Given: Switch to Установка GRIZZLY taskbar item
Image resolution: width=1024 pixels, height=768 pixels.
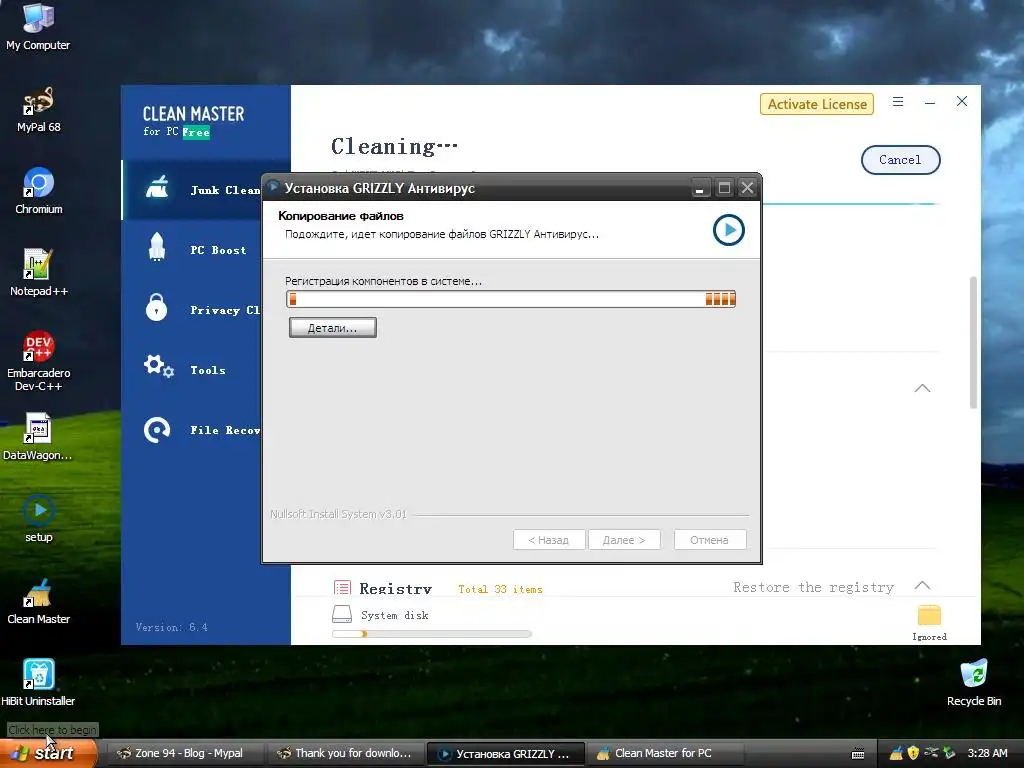Looking at the screenshot, I should 506,753.
